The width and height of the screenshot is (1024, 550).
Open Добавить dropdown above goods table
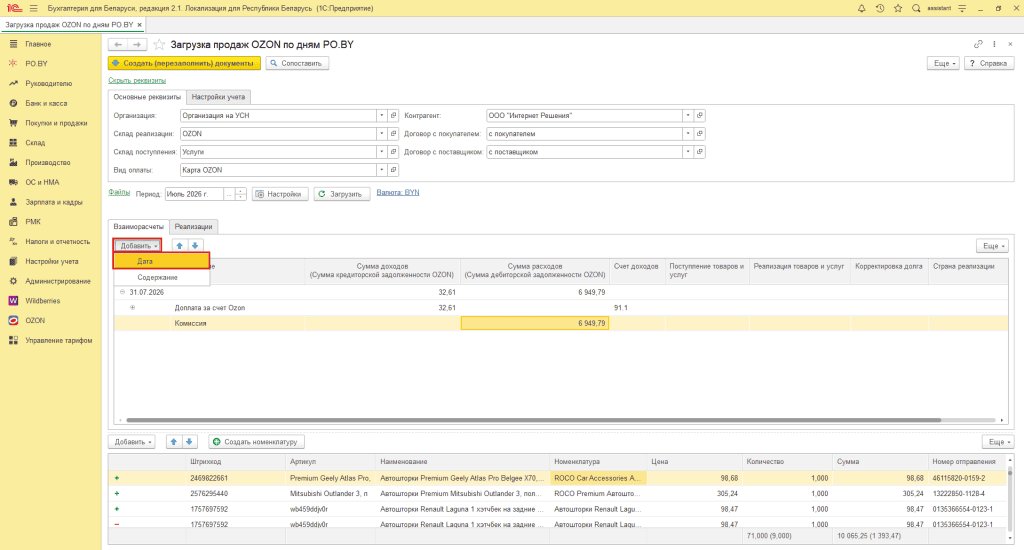click(x=132, y=442)
